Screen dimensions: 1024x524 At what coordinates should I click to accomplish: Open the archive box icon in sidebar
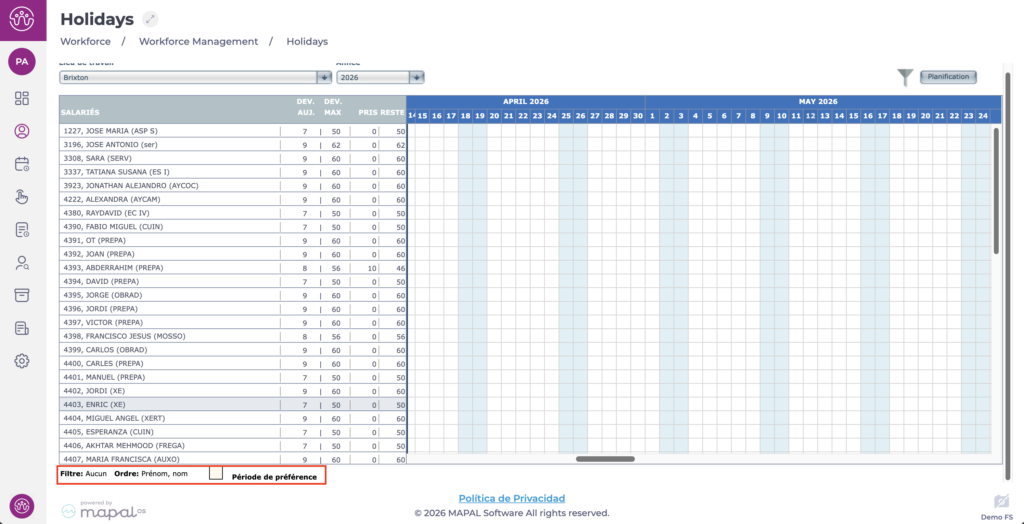tap(22, 295)
